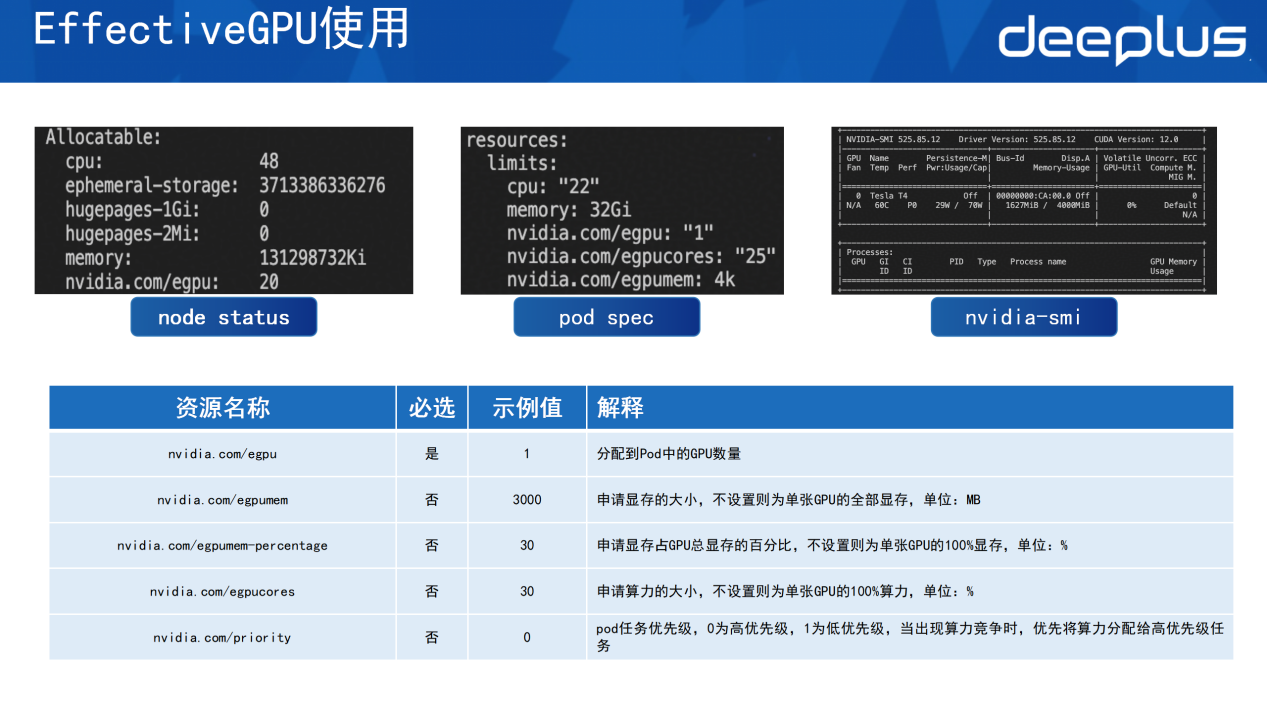The width and height of the screenshot is (1267, 713).
Task: Click the pod任务优先级 explanation text
Action: (x=909, y=637)
